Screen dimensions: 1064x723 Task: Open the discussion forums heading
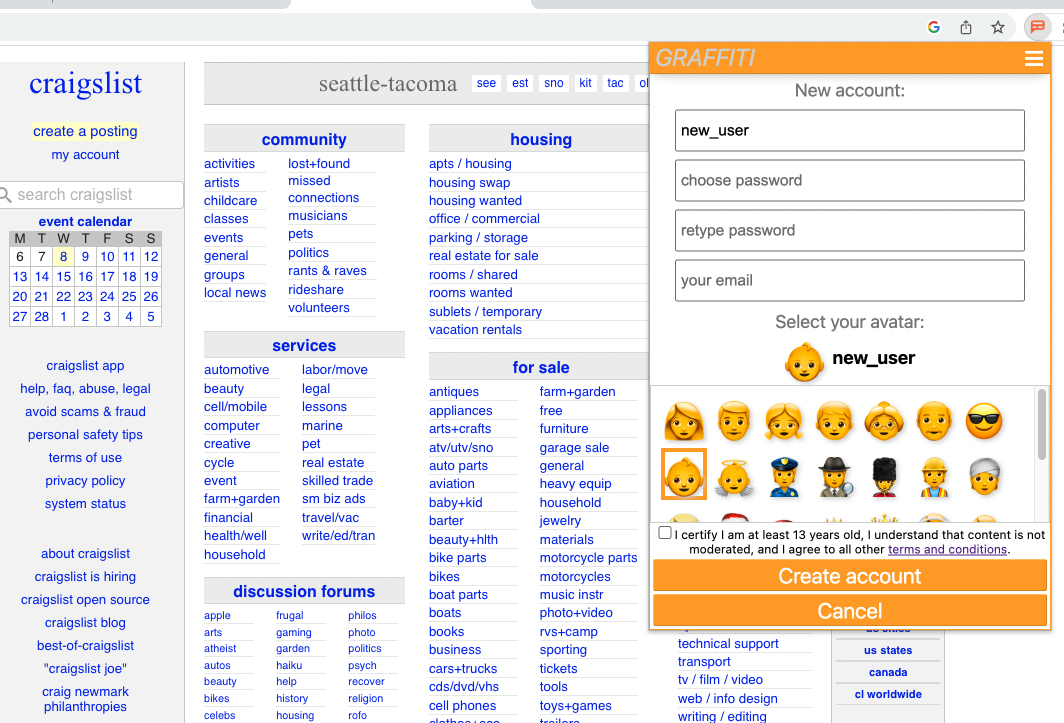click(304, 591)
